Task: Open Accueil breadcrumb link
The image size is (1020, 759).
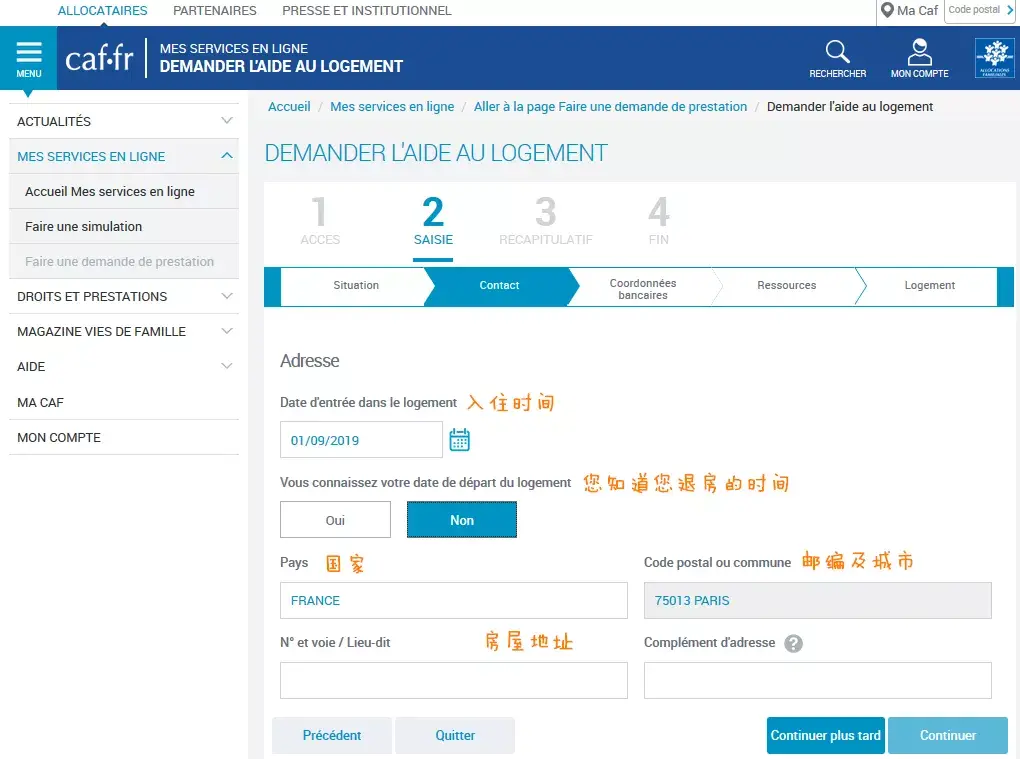Action: pos(289,107)
